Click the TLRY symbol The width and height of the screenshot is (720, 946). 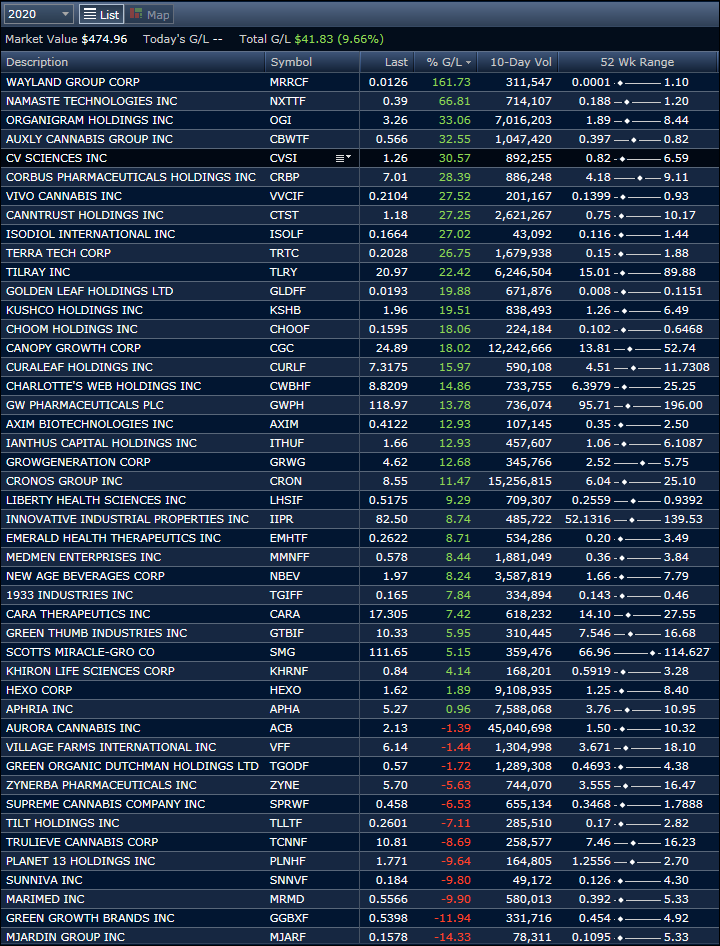click(284, 272)
